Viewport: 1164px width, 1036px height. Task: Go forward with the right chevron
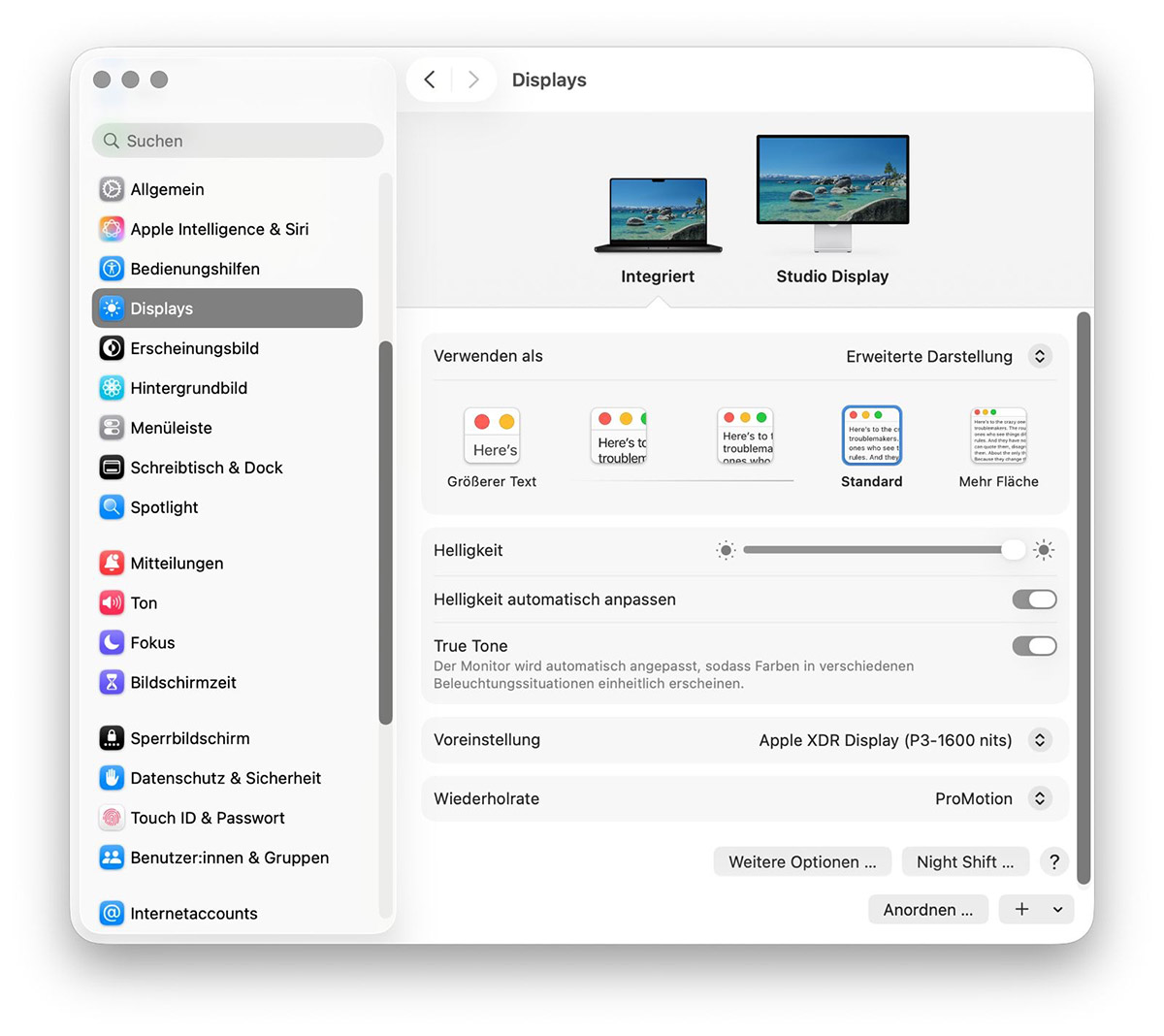(473, 80)
